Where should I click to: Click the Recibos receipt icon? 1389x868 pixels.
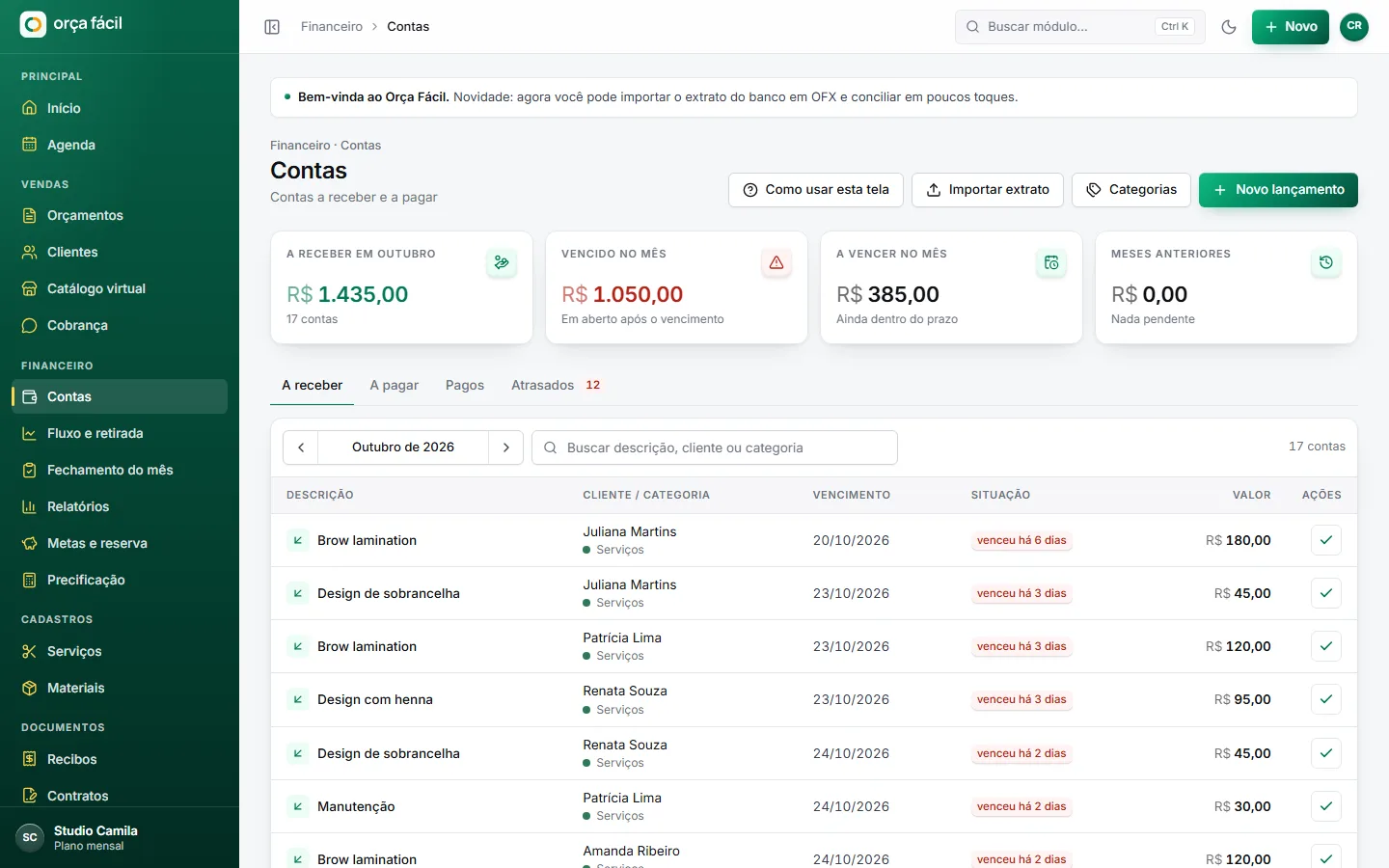pyautogui.click(x=30, y=759)
